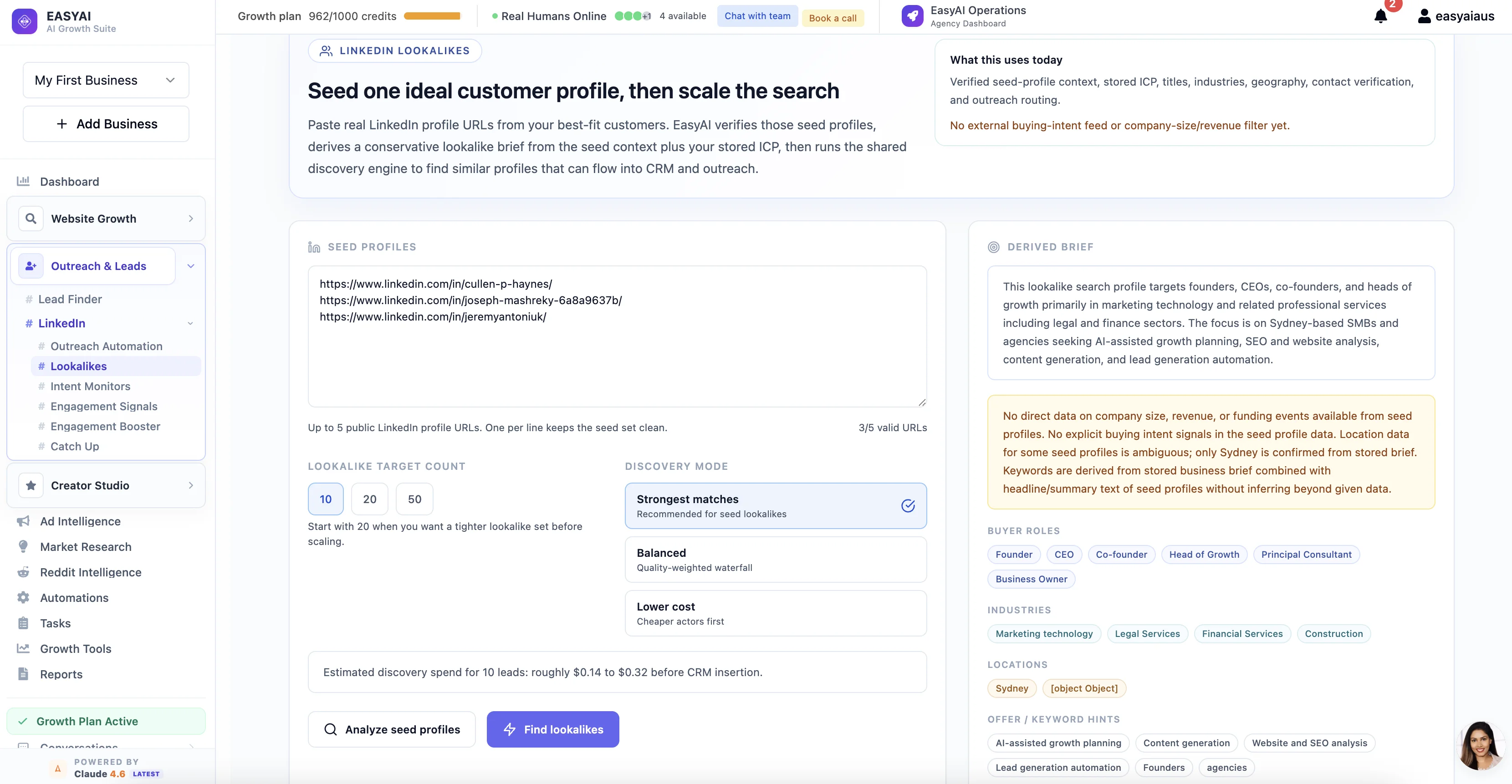
Task: Click the LATEST badge beside Claude 4.6
Action: [146, 774]
